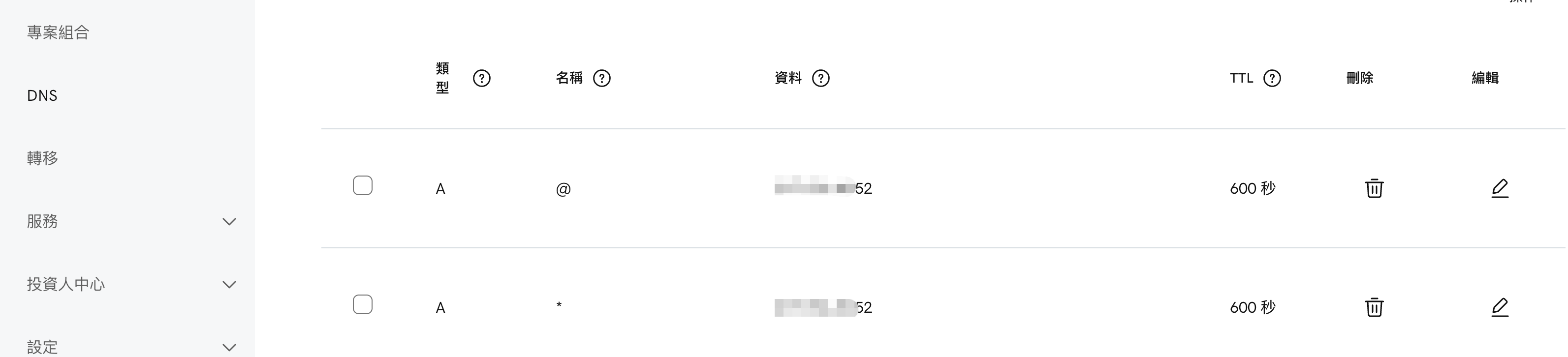Delete the * A record with trash icon
Image resolution: width=1568 pixels, height=357 pixels.
(x=1374, y=307)
